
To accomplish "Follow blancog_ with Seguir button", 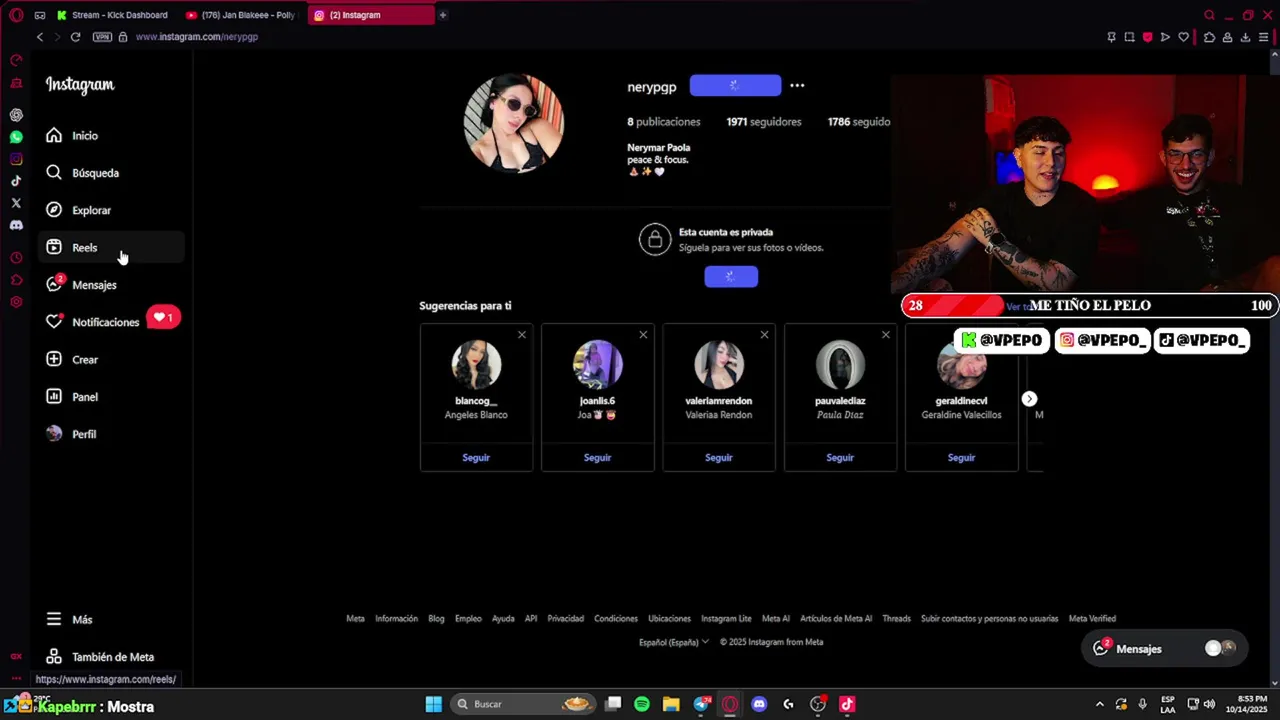I will 476,457.
